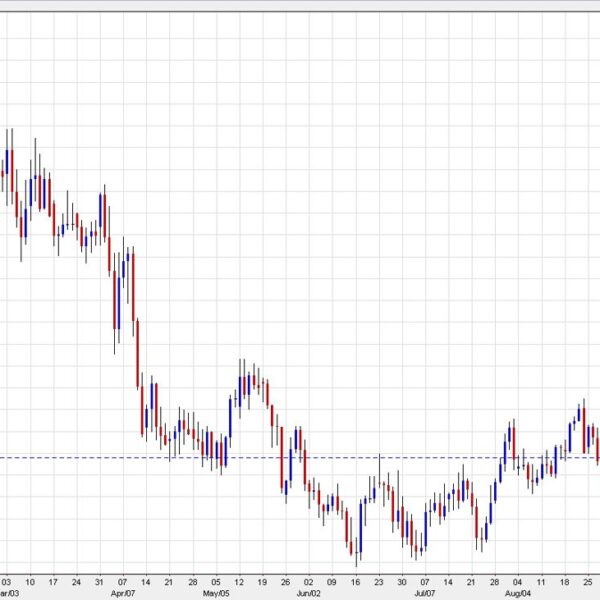Click the long-wick candle touching dashed line in June
Viewport: 600px width, 600px height.
pyautogui.click(x=379, y=480)
